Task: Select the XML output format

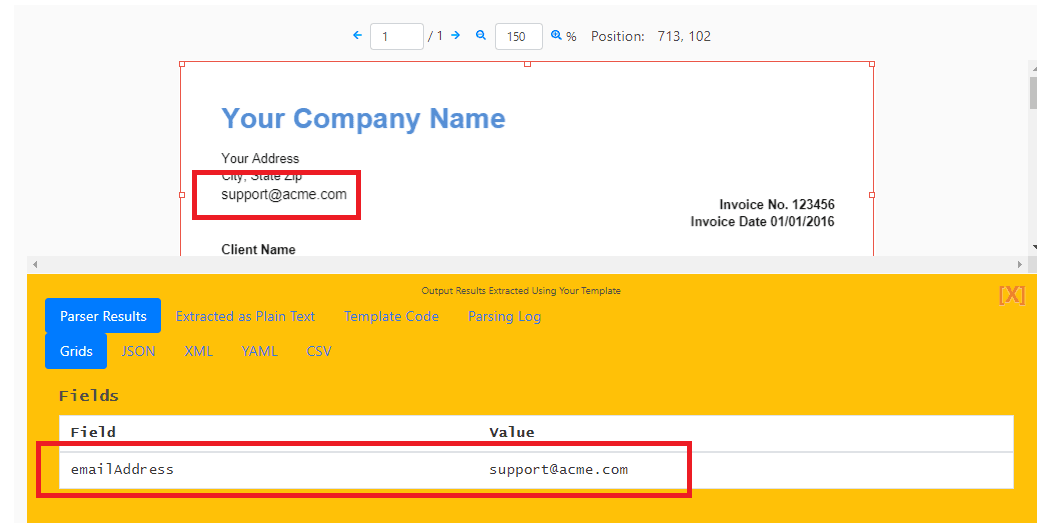Action: pyautogui.click(x=198, y=351)
